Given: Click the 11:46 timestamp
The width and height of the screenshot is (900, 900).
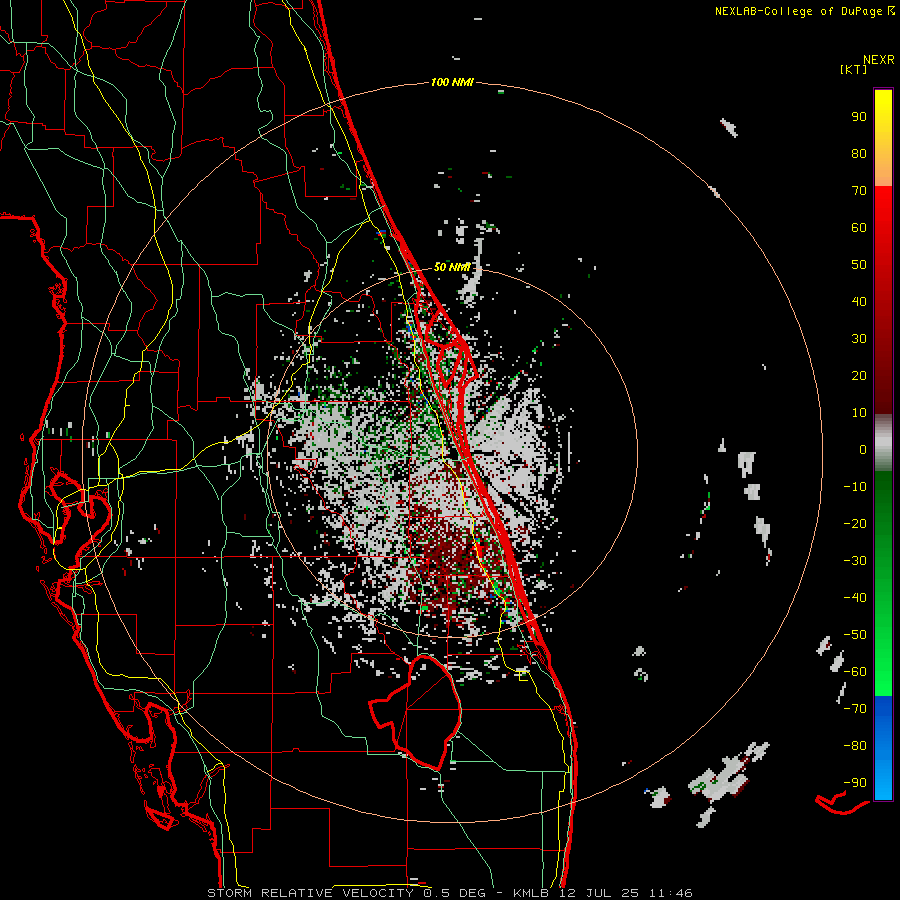Looking at the screenshot, I should coord(670,893).
